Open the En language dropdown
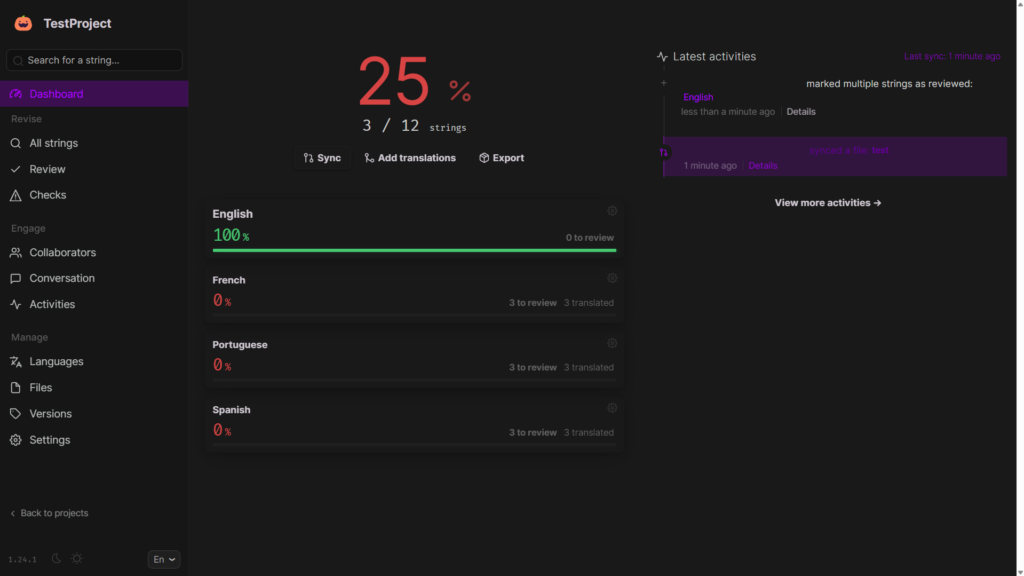The height and width of the screenshot is (576, 1024). [164, 560]
